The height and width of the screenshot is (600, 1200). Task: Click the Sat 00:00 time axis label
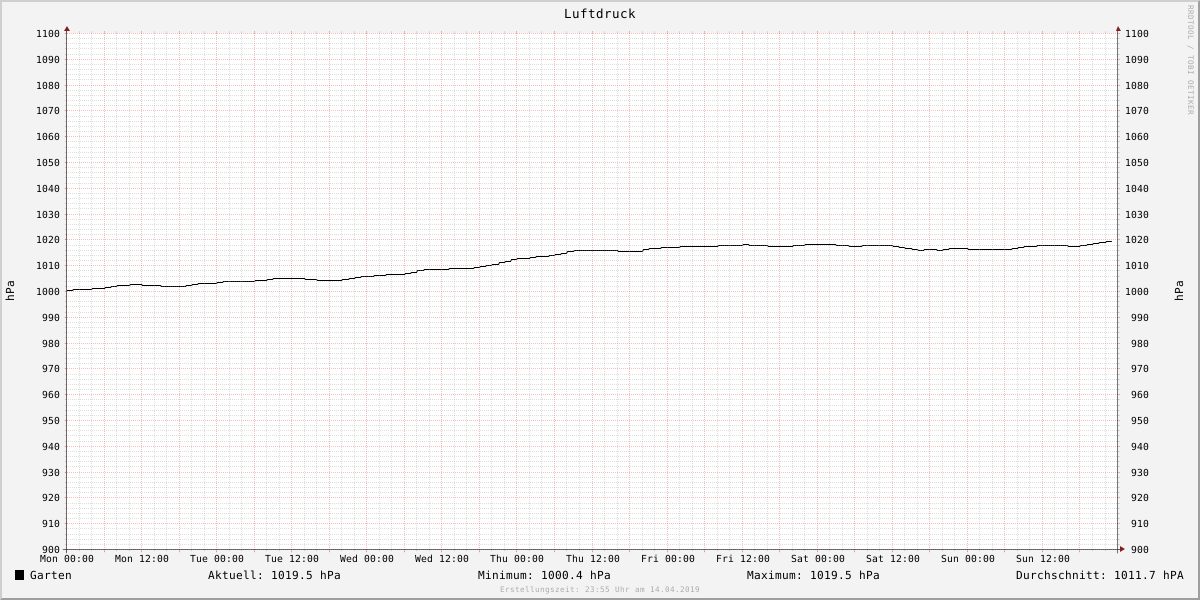coord(818,559)
